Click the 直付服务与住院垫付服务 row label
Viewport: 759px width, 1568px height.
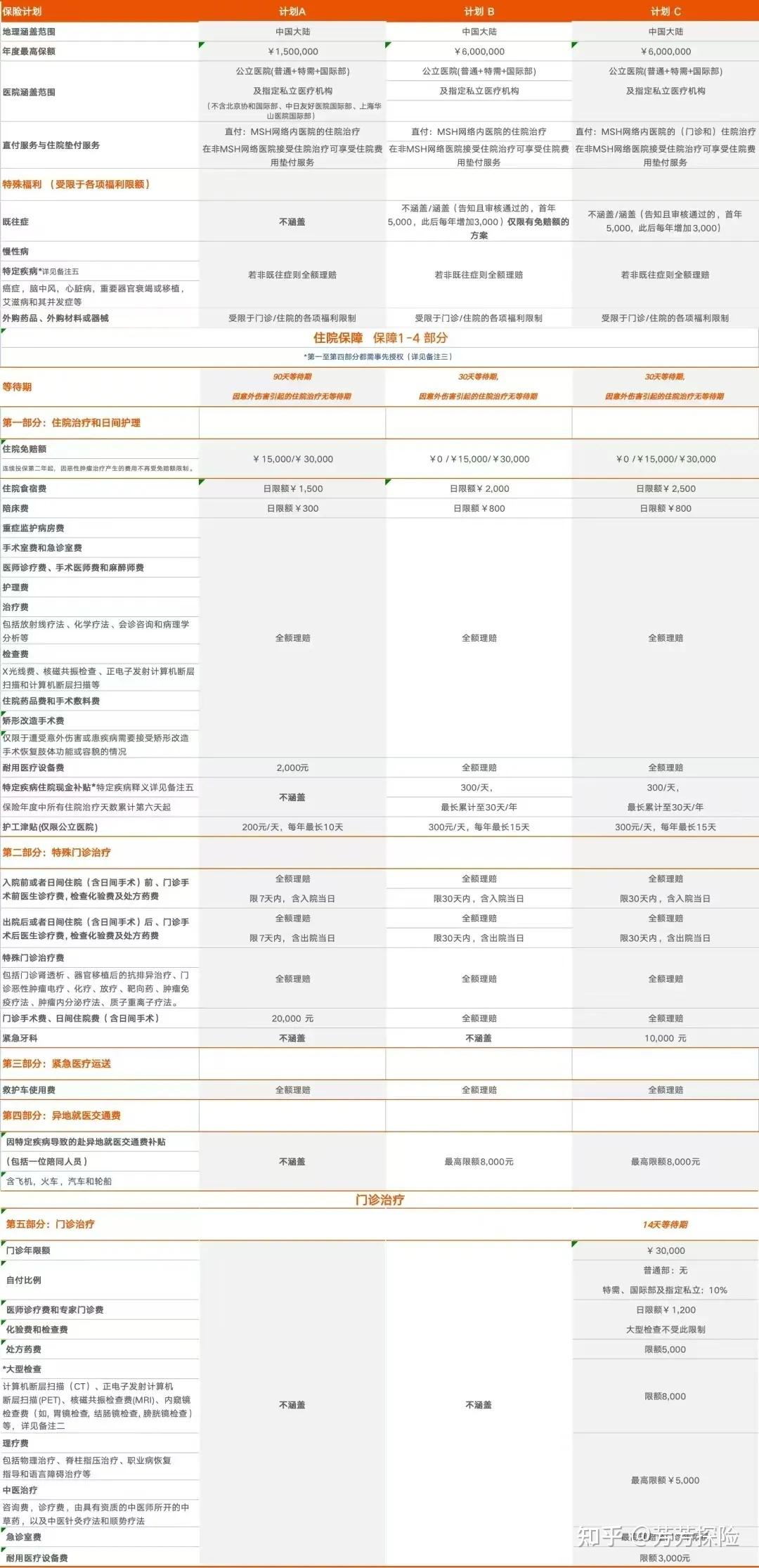51,145
